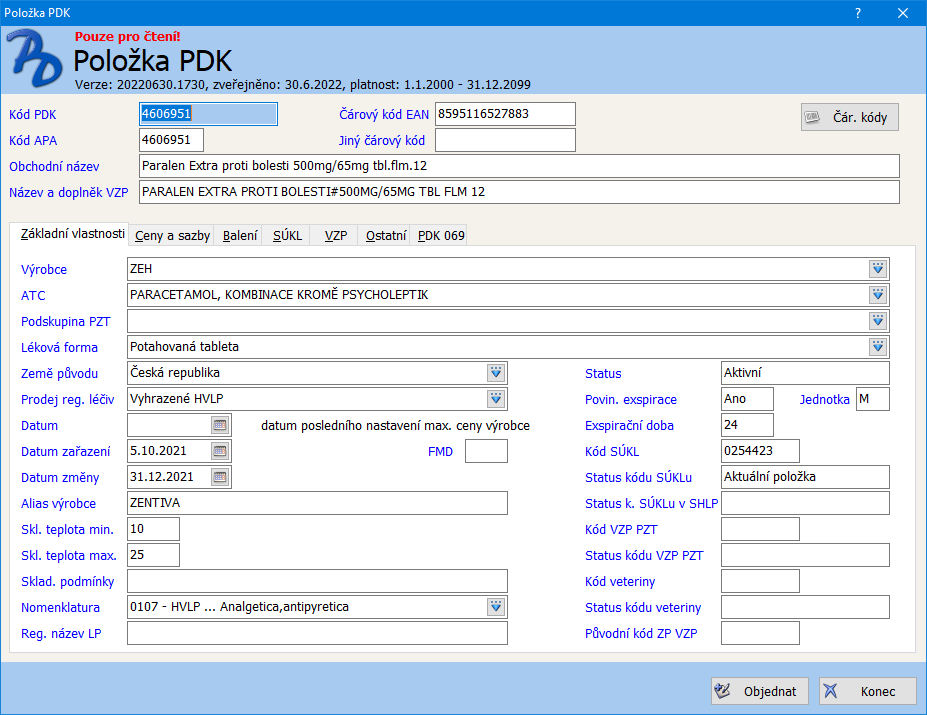This screenshot has height=715, width=927.
Task: Open calendar picker for Datum field
Action: click(220, 425)
